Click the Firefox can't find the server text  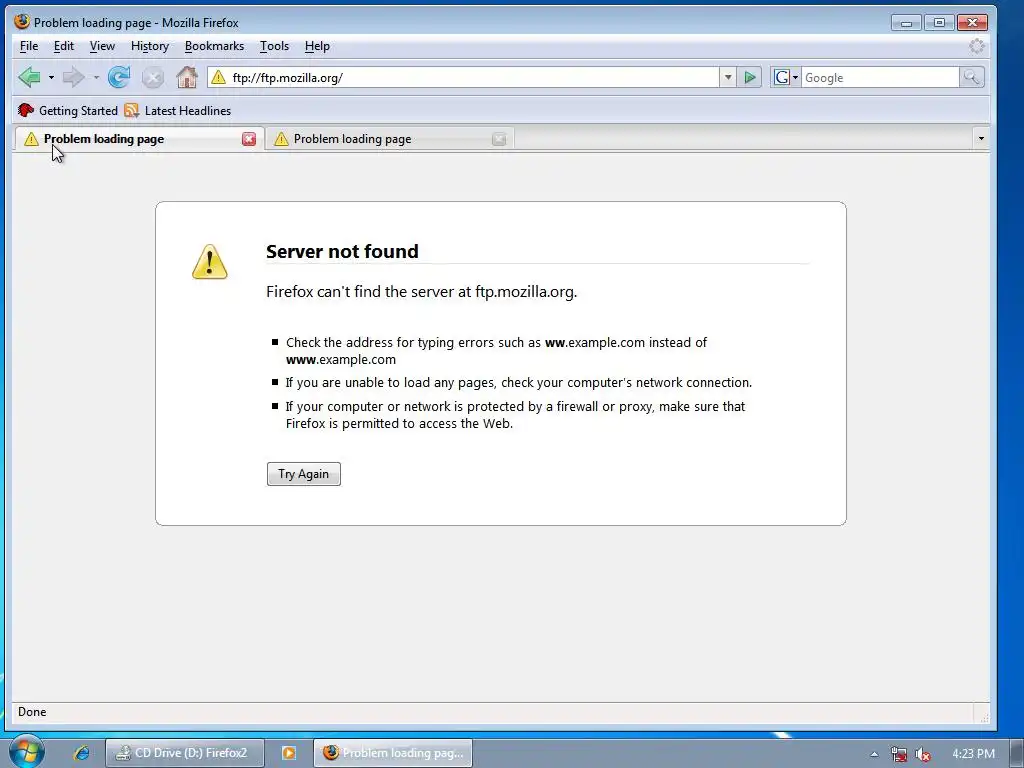[421, 292]
